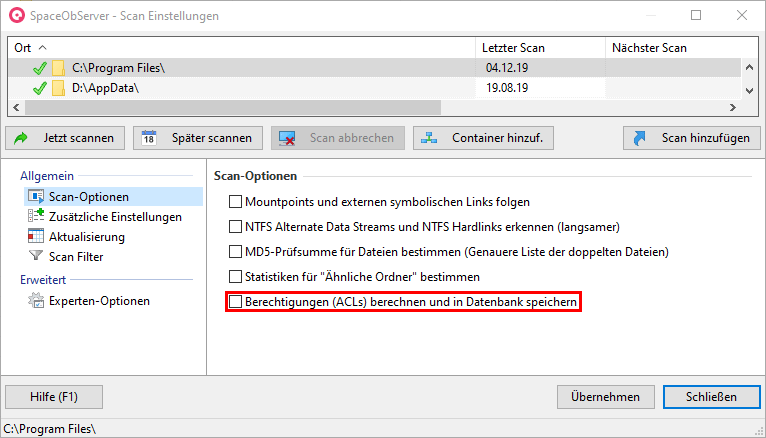The image size is (766, 438).
Task: Click the Hilfe (F1) button
Action: 54,396
